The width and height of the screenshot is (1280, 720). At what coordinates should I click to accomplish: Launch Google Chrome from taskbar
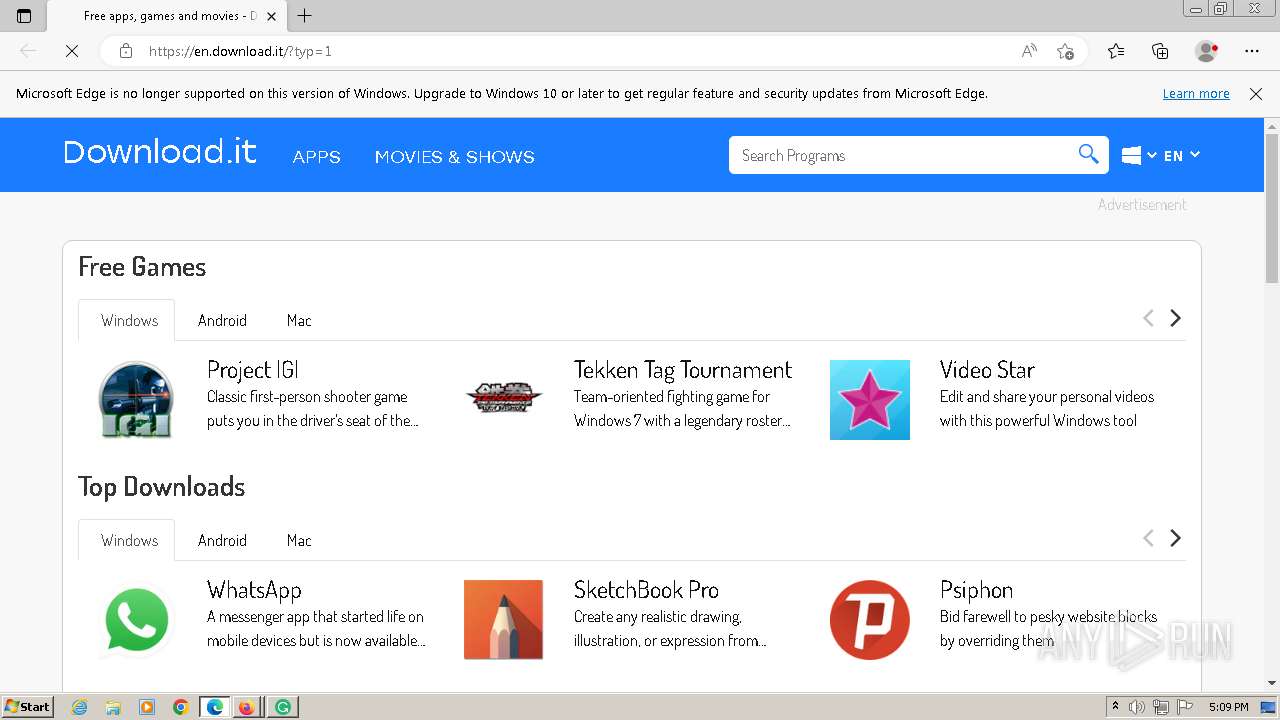[x=181, y=707]
